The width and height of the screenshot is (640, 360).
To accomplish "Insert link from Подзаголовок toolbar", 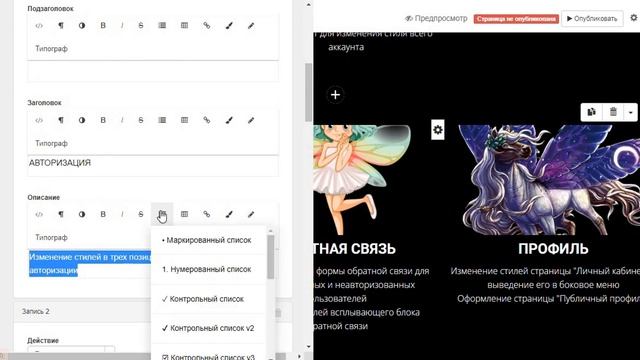I will click(207, 26).
